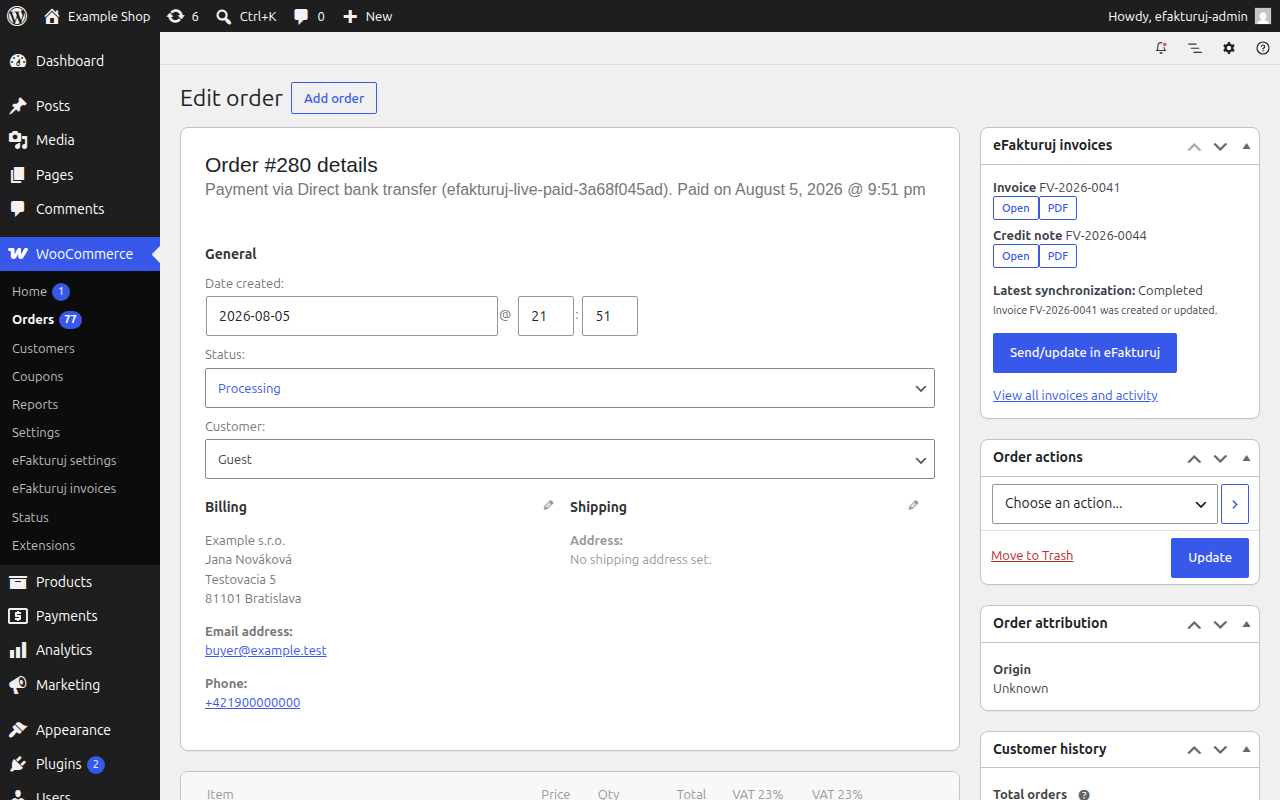Click the efakturuj-admin user avatar
The height and width of the screenshot is (800, 1280).
pyautogui.click(x=1263, y=16)
